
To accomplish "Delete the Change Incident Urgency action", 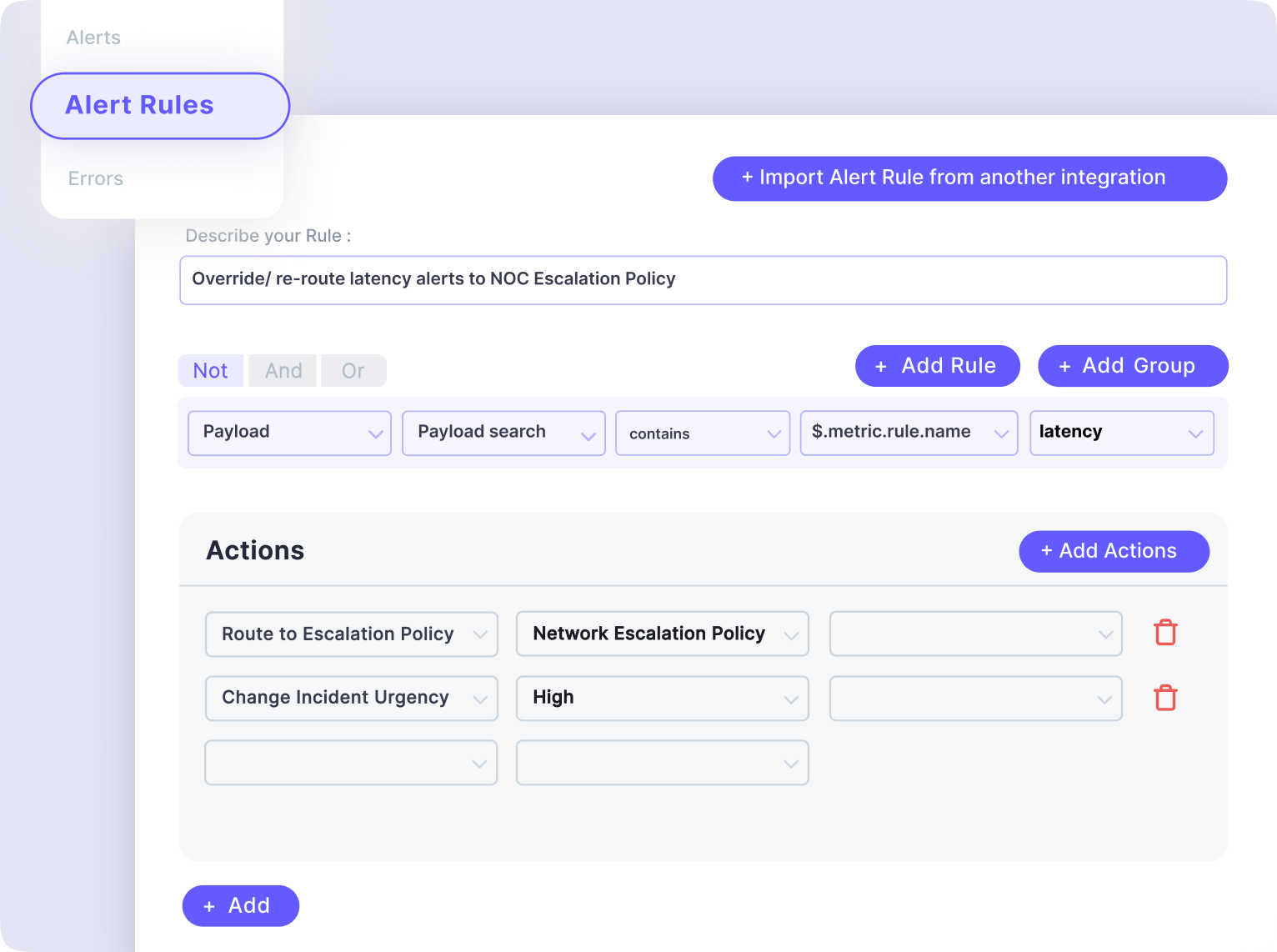I will pos(1164,698).
